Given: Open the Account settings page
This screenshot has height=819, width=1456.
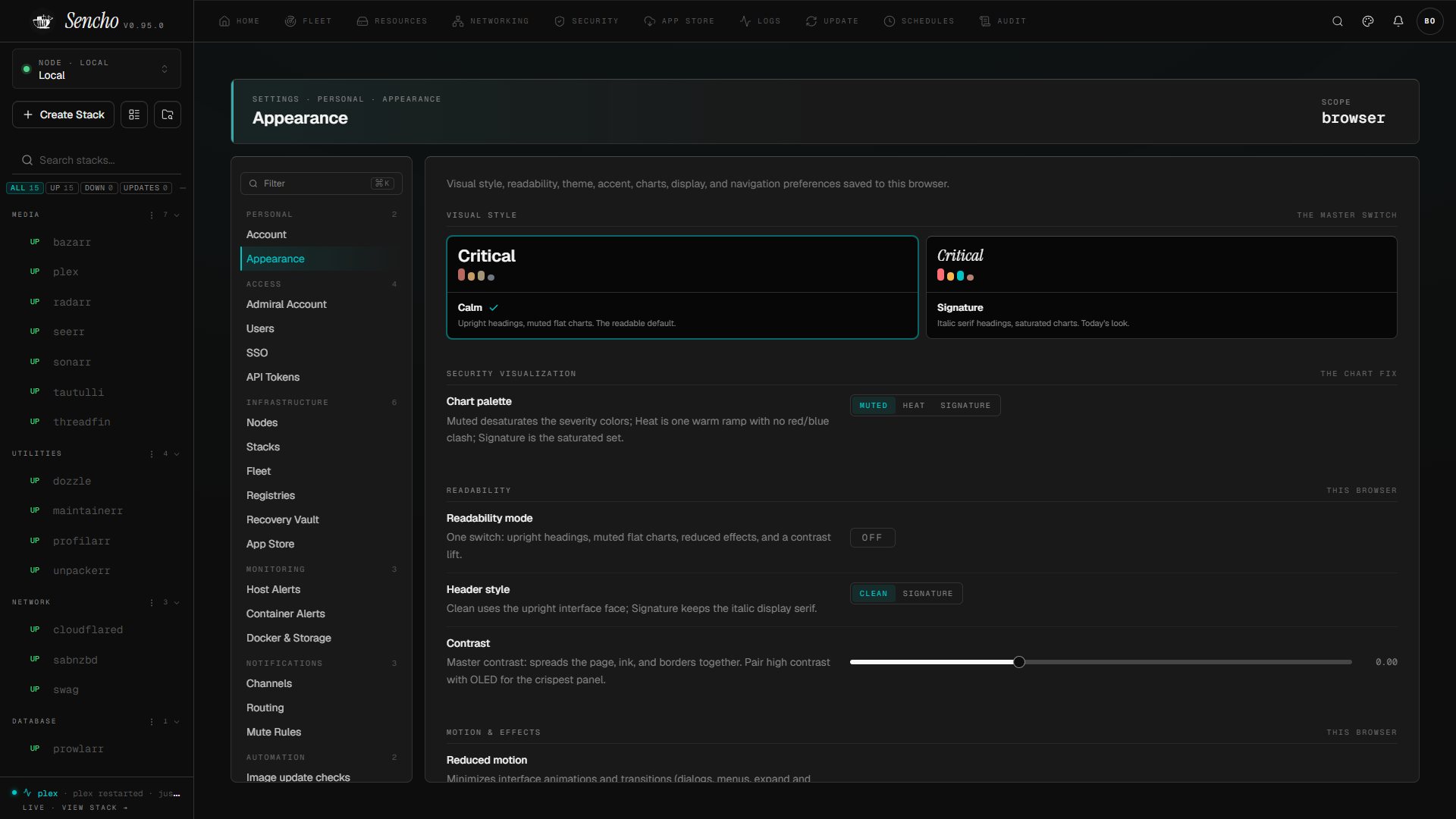Looking at the screenshot, I should click(321, 235).
